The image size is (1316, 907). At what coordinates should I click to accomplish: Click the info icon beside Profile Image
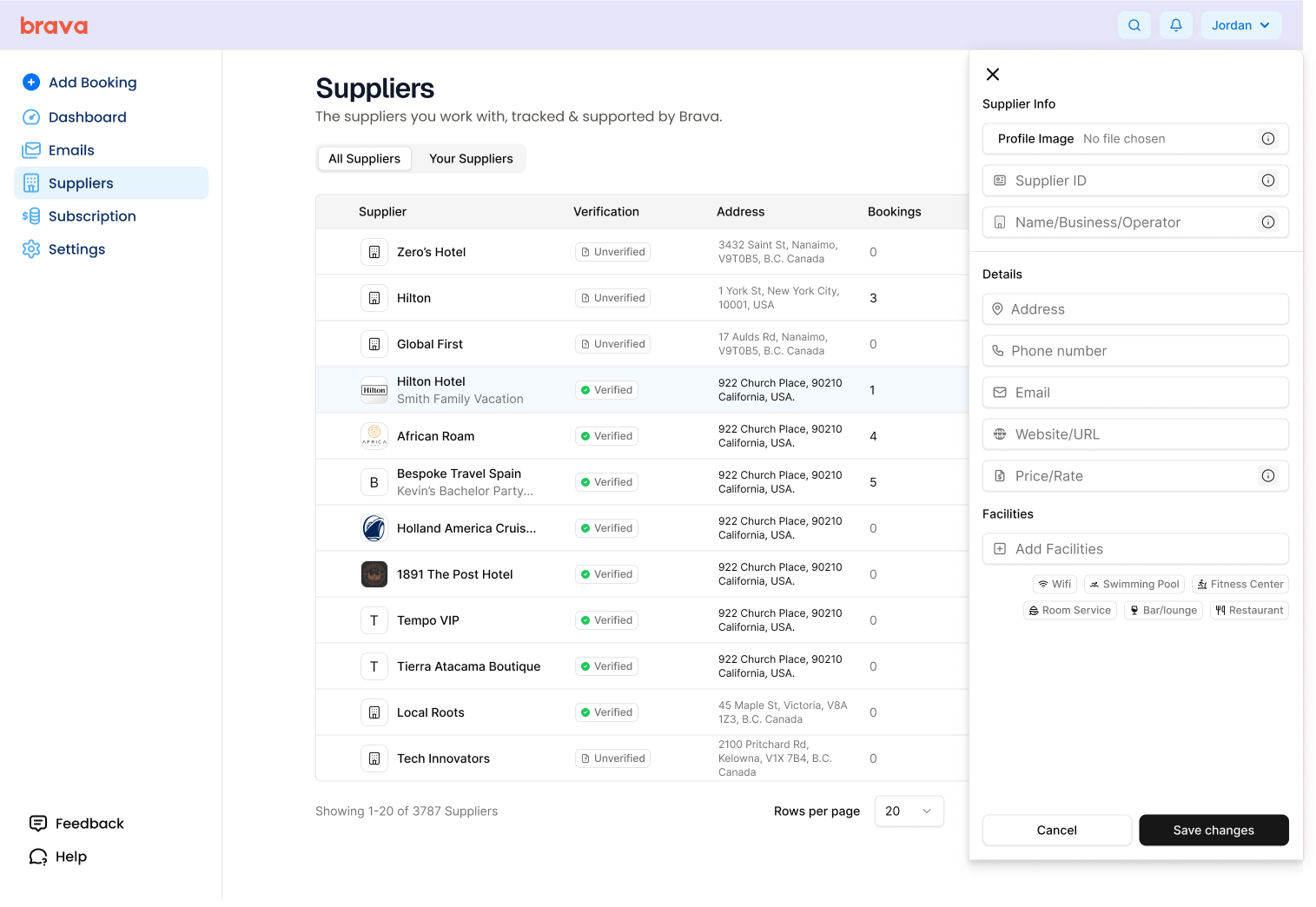click(1267, 139)
